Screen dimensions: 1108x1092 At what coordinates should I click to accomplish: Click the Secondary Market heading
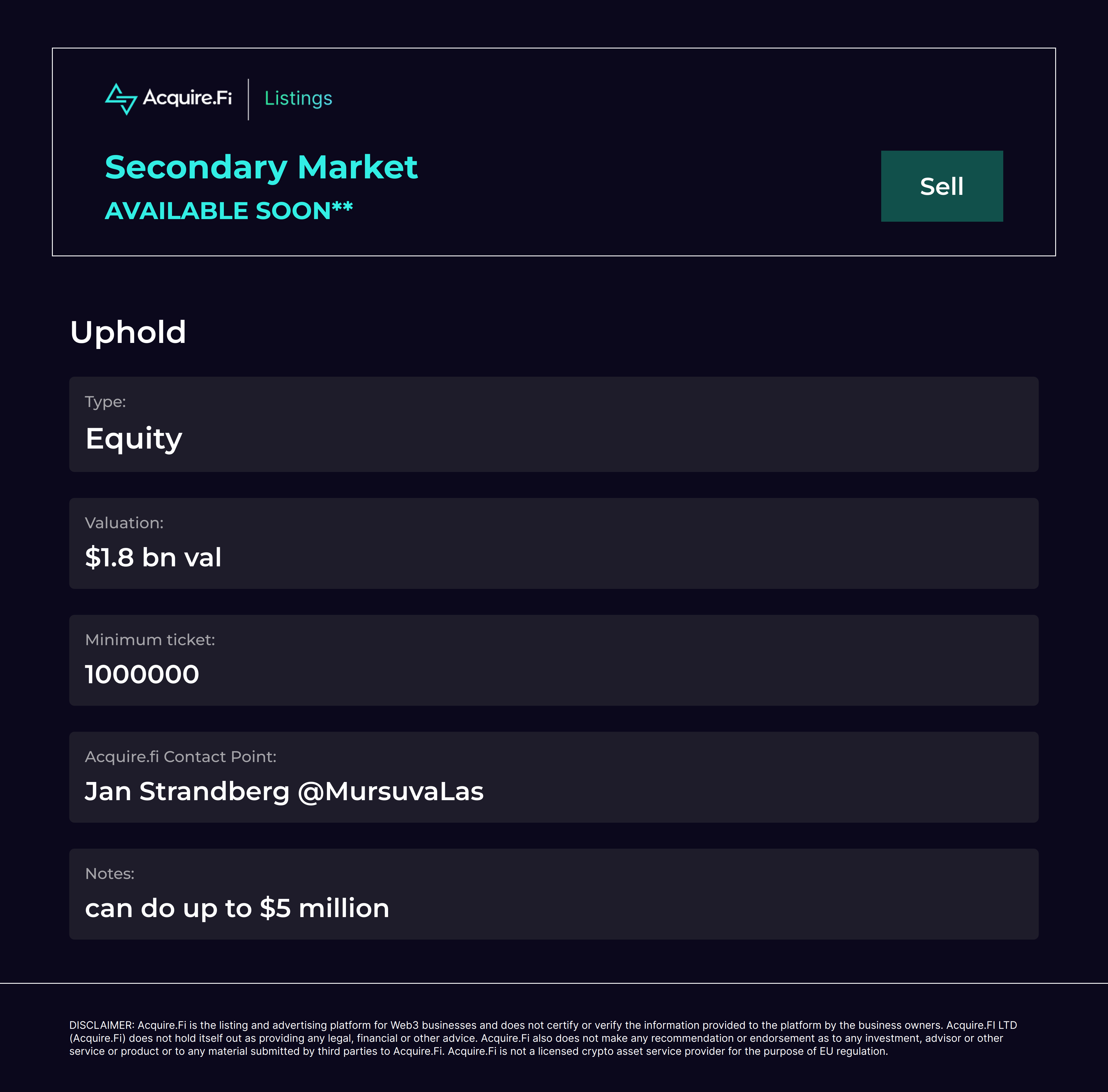tap(261, 167)
